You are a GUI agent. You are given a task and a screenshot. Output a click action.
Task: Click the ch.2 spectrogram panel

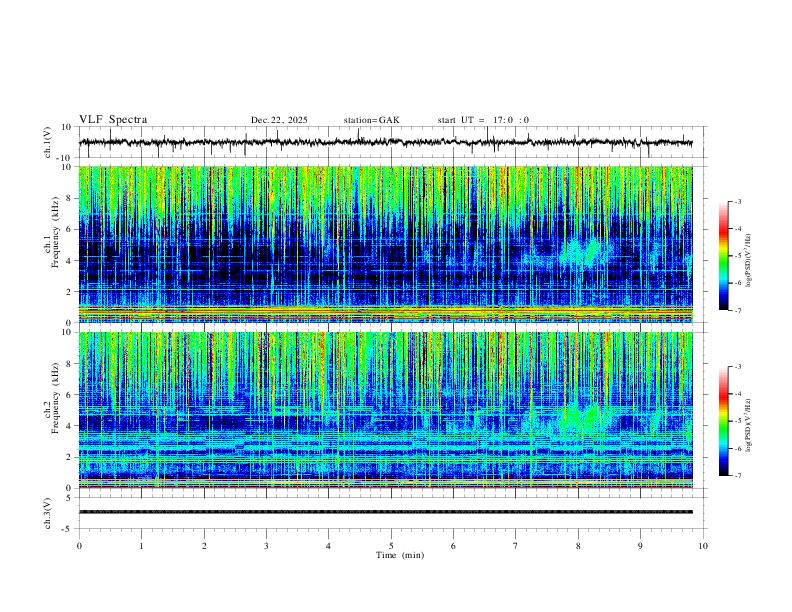pos(385,410)
